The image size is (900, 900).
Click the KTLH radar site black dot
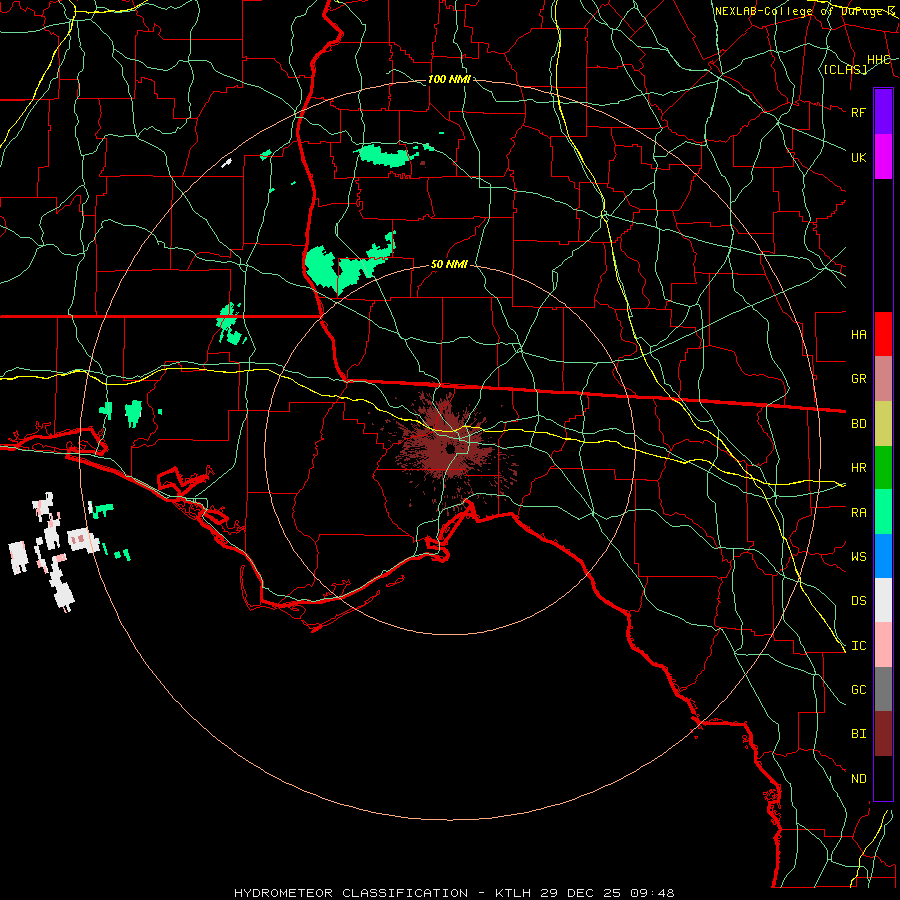pyautogui.click(x=451, y=449)
